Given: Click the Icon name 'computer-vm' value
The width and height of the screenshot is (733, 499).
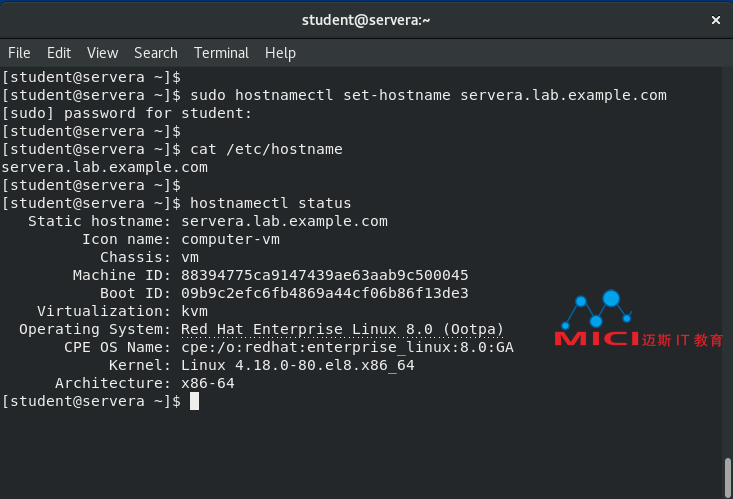Looking at the screenshot, I should pyautogui.click(x=230, y=239).
